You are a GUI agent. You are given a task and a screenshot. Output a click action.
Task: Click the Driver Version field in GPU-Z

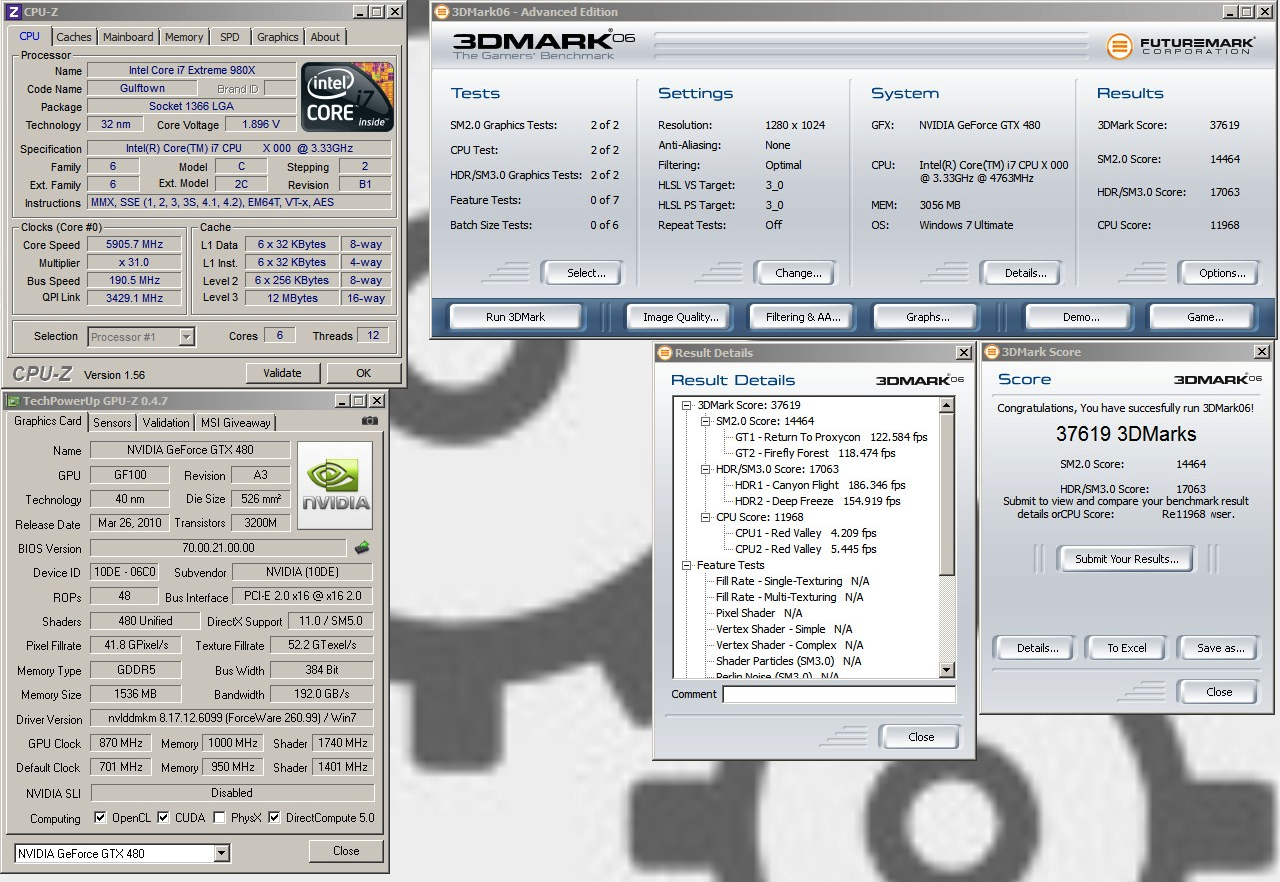click(232, 718)
